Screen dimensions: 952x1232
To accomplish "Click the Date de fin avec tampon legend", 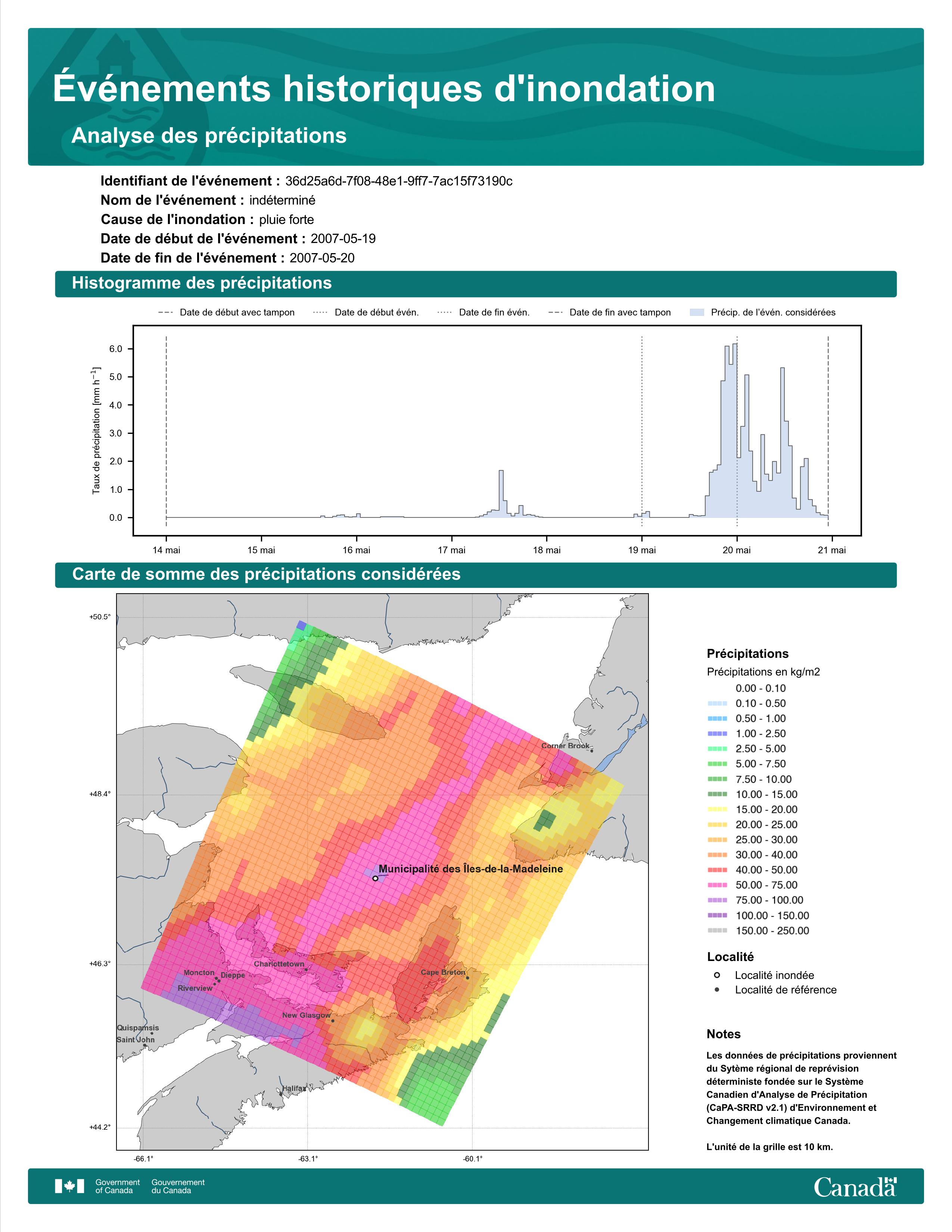I will [x=610, y=312].
